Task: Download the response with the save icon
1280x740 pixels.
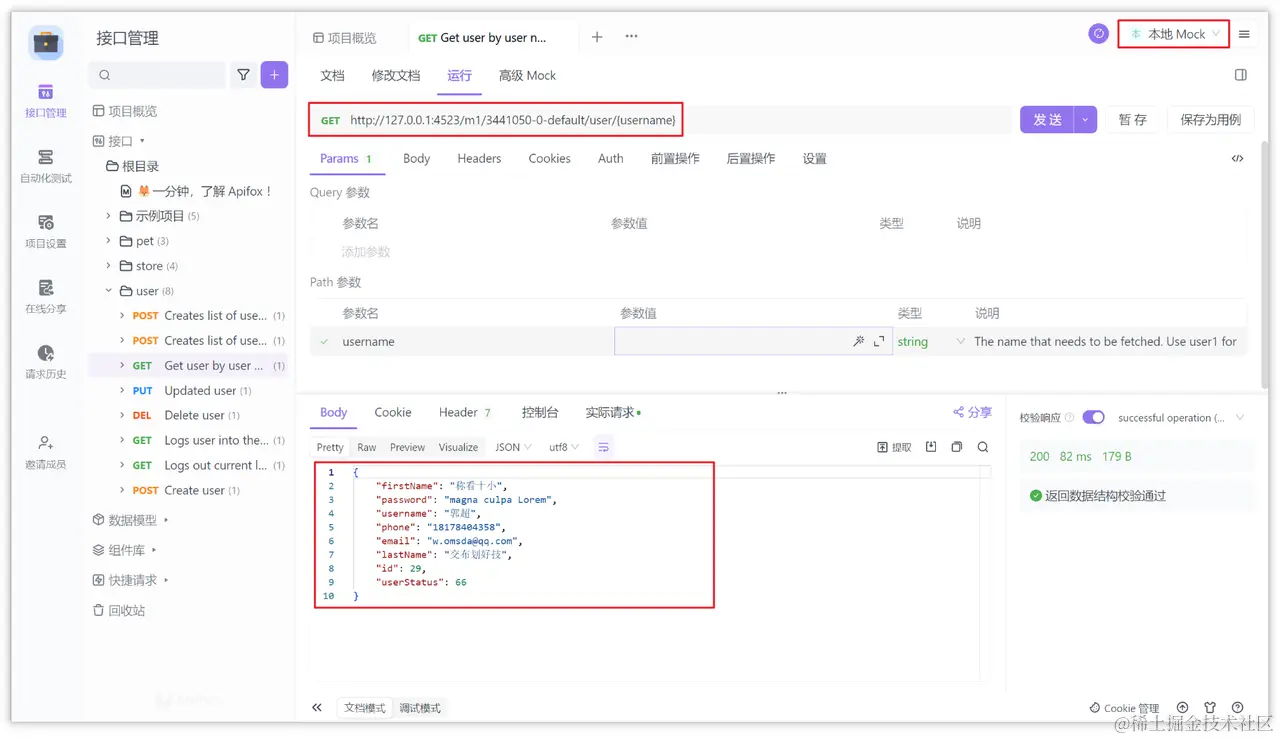Action: [931, 447]
